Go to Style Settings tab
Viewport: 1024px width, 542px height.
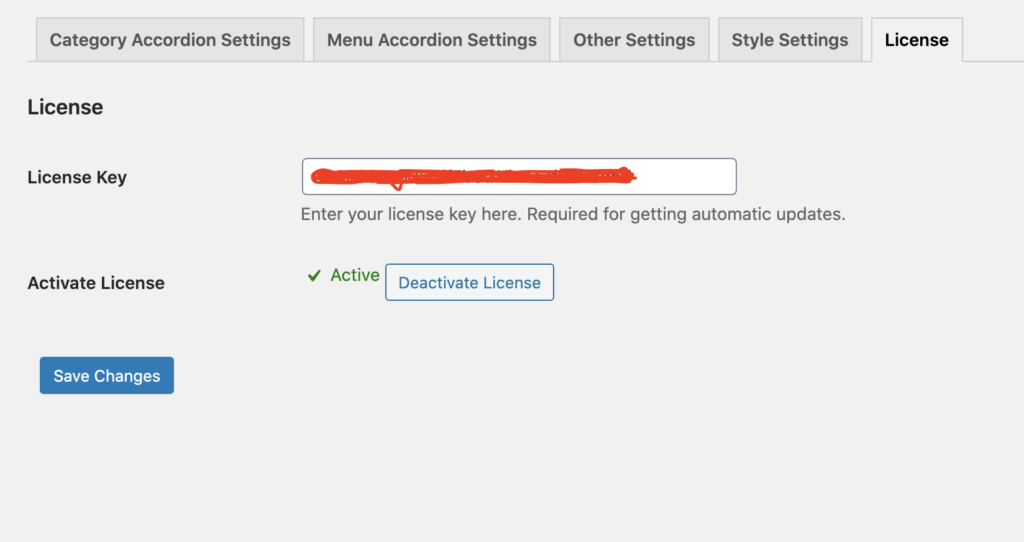(790, 40)
